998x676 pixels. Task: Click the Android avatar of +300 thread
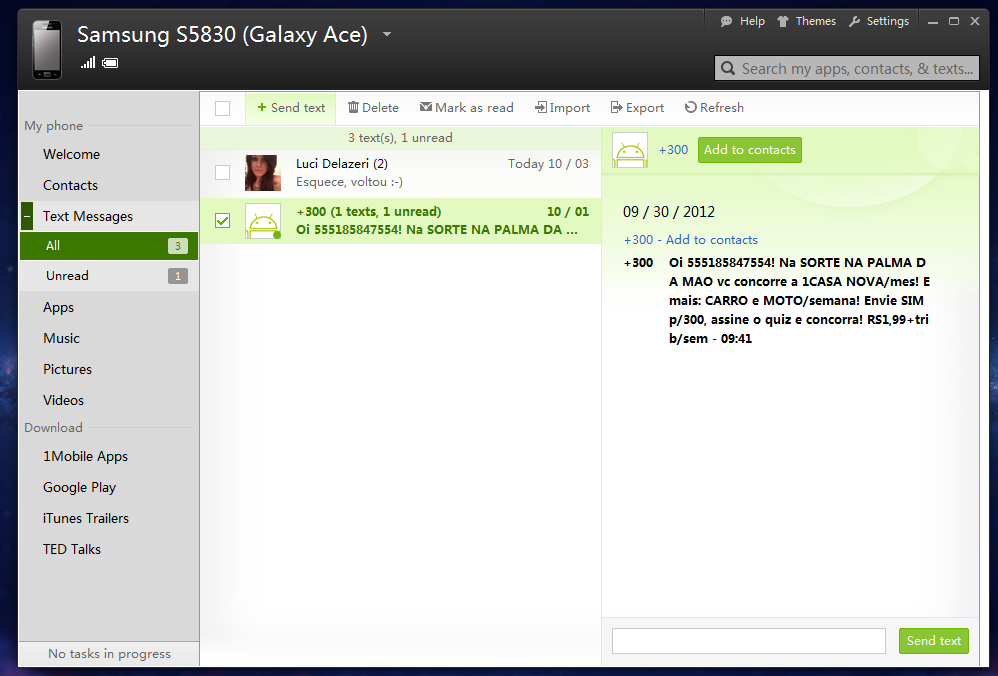pos(263,222)
